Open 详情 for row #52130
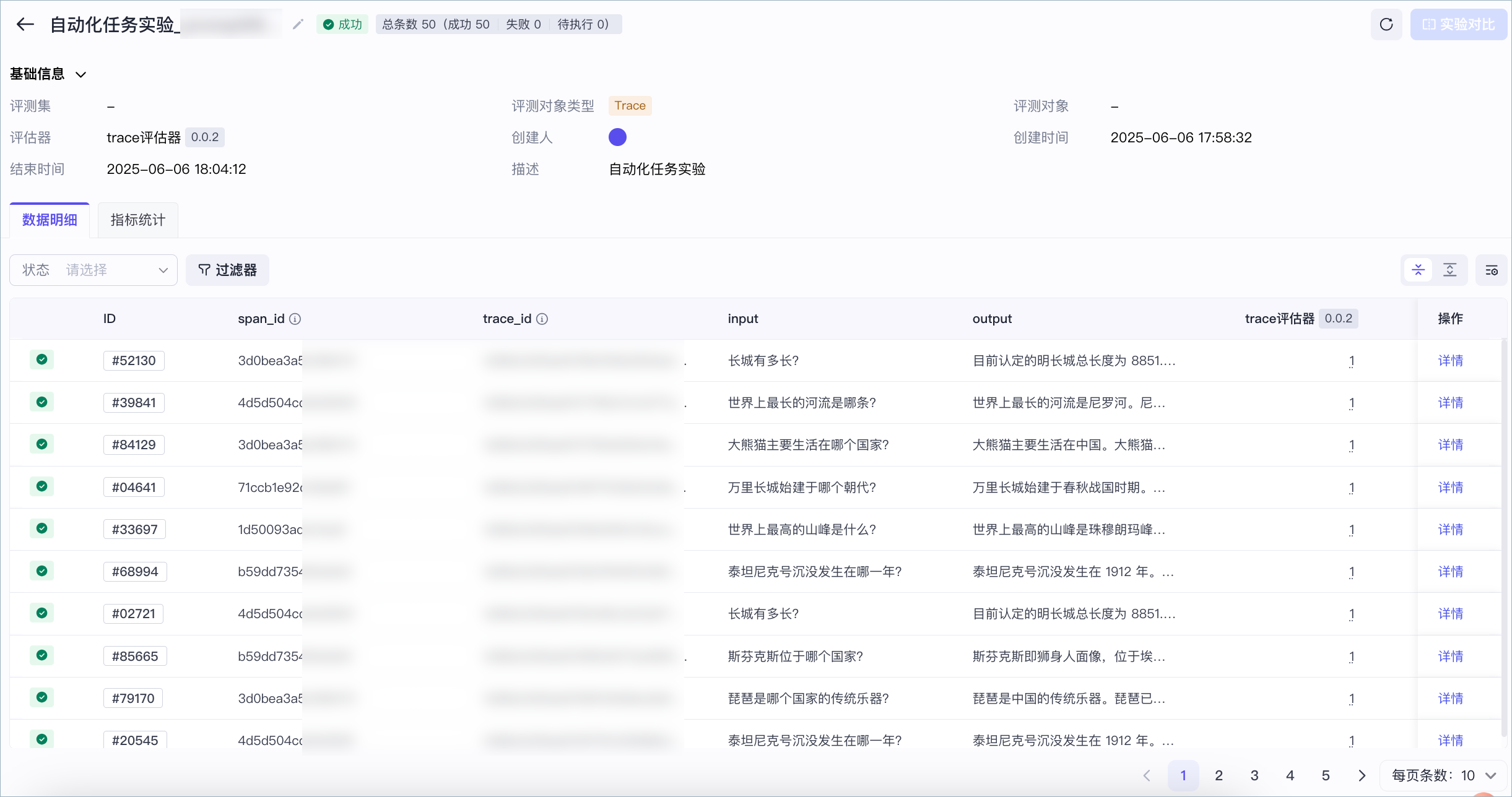Image resolution: width=1512 pixels, height=797 pixels. (x=1450, y=360)
